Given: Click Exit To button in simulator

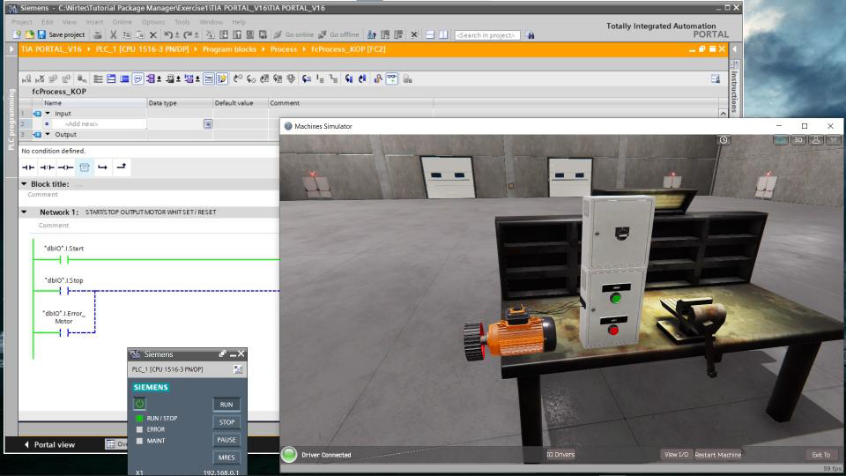Looking at the screenshot, I should coord(821,455).
